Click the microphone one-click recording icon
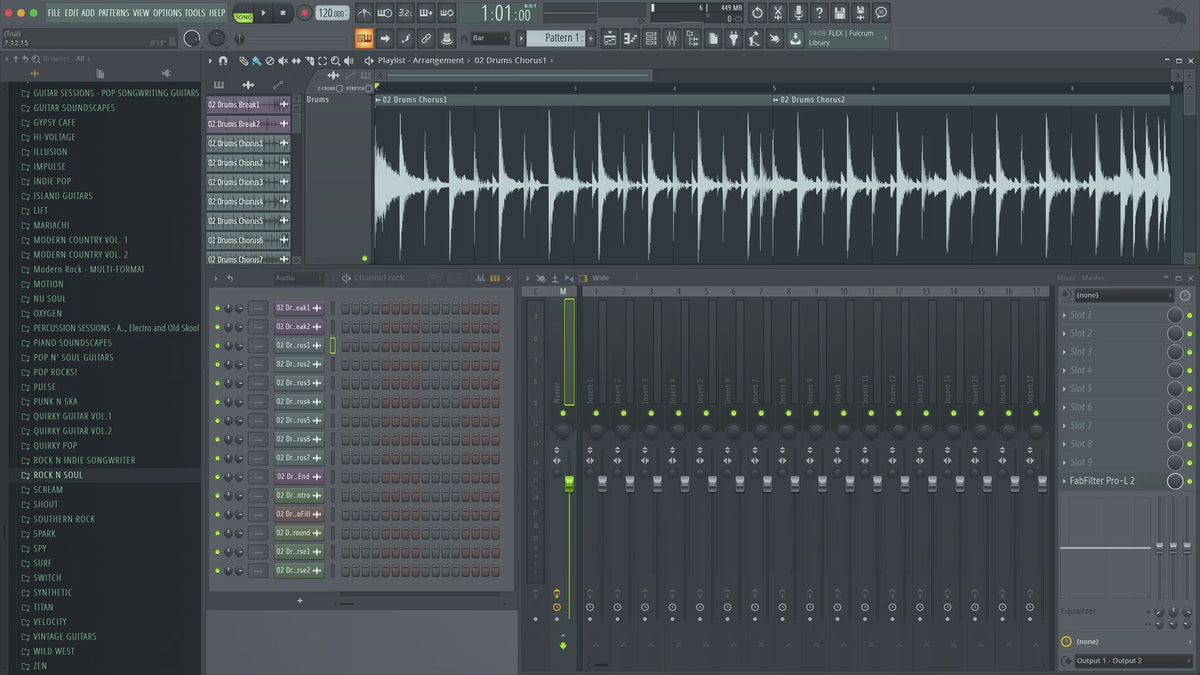The height and width of the screenshot is (675, 1200). point(798,13)
